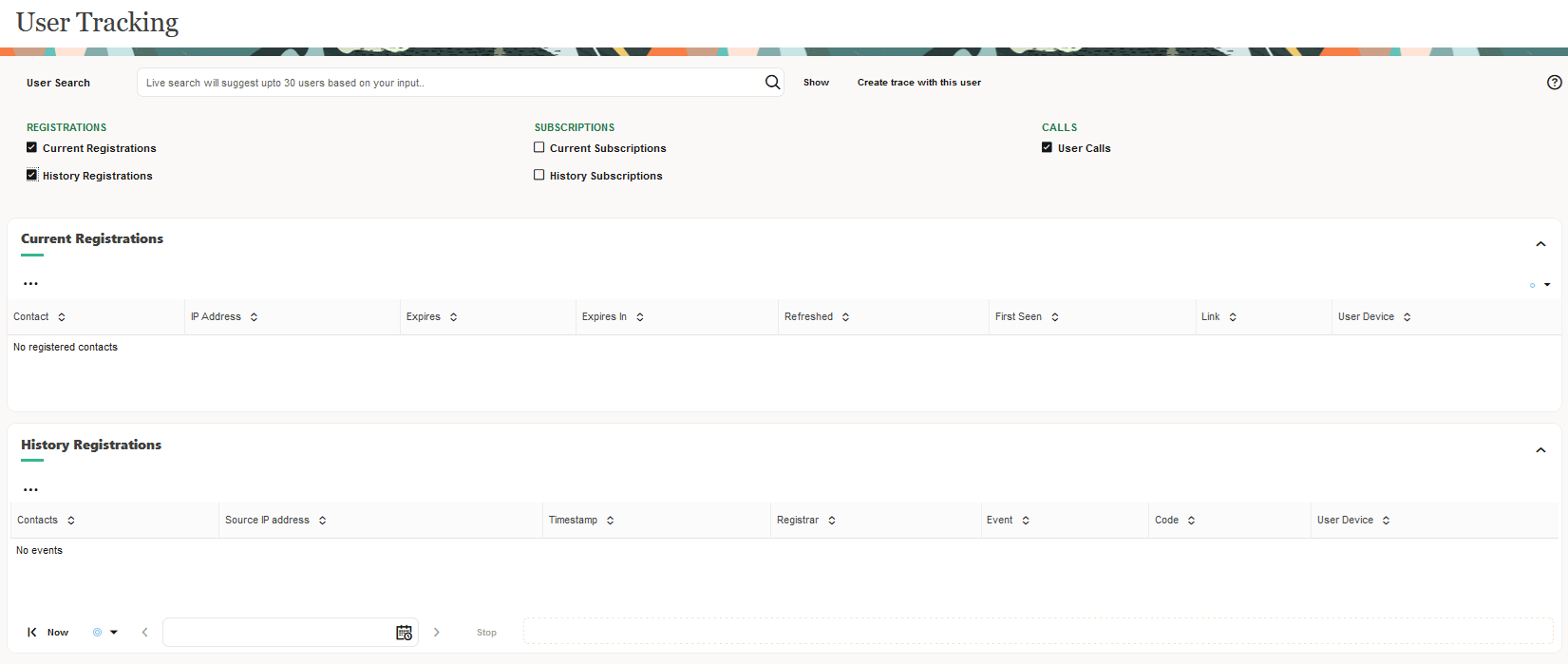This screenshot has width=1568, height=664.
Task: Collapse the History Registrations panel
Action: click(x=1540, y=450)
